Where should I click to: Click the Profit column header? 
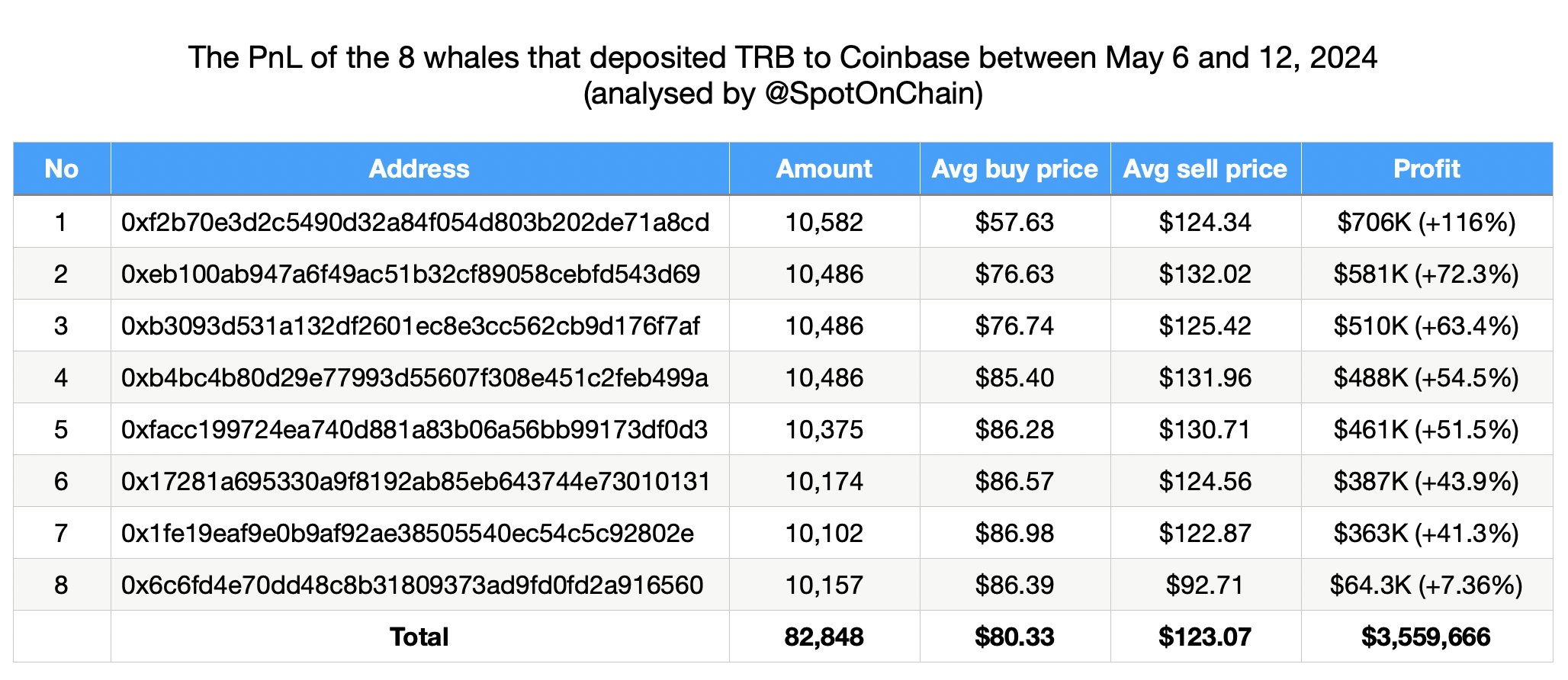point(1426,169)
